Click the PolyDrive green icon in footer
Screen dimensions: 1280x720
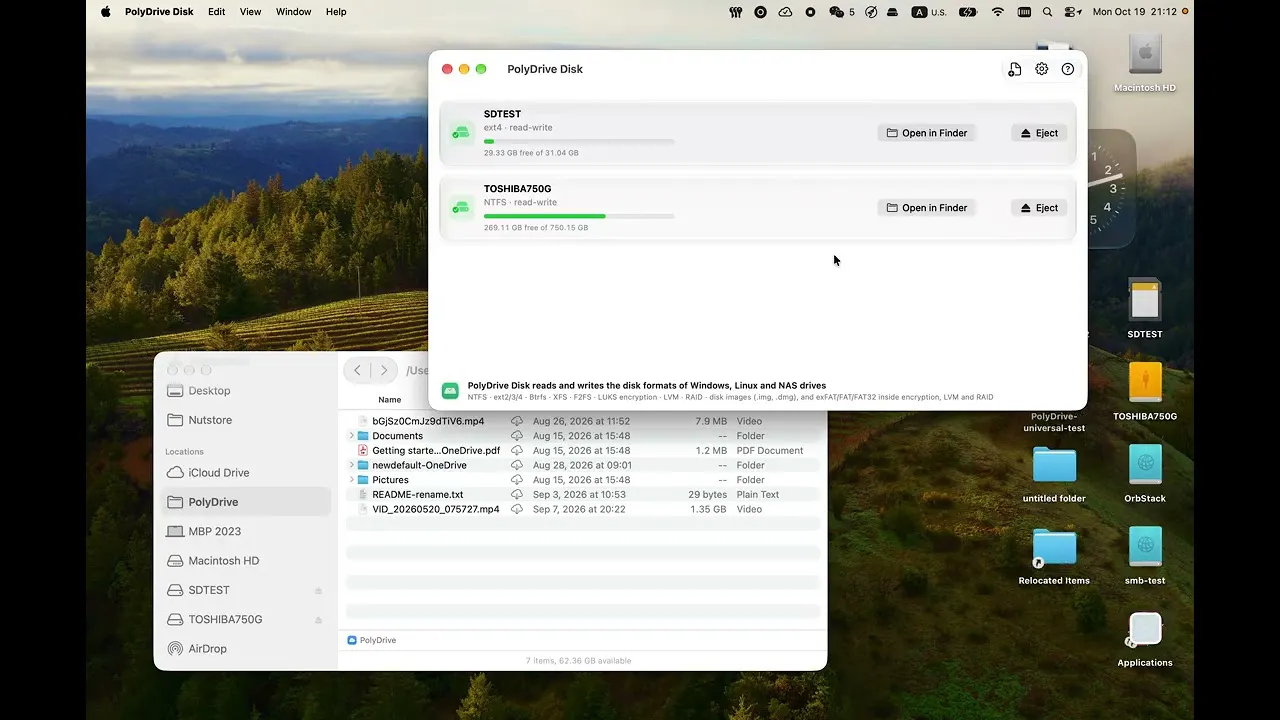(450, 390)
